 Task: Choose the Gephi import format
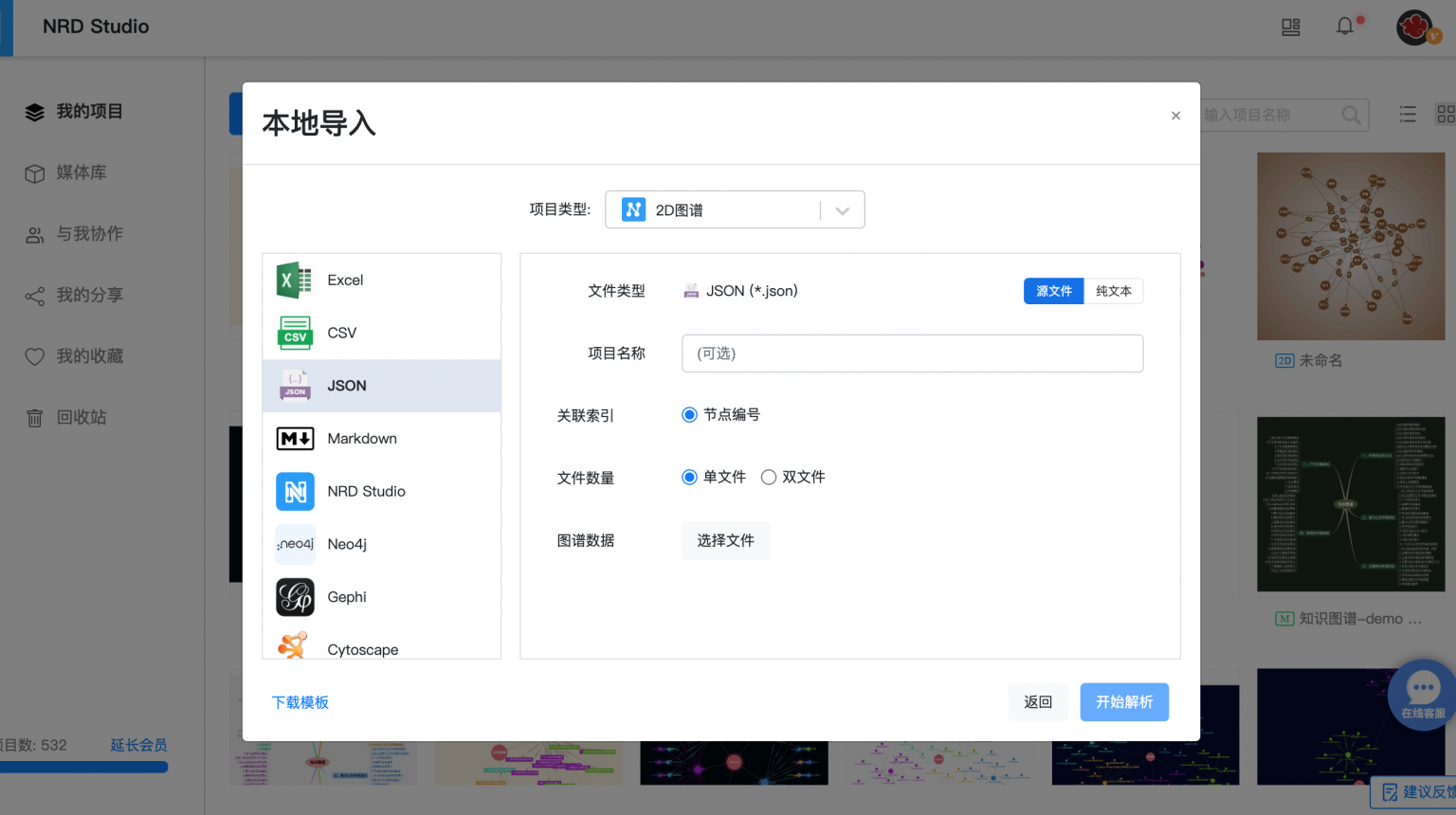(346, 597)
